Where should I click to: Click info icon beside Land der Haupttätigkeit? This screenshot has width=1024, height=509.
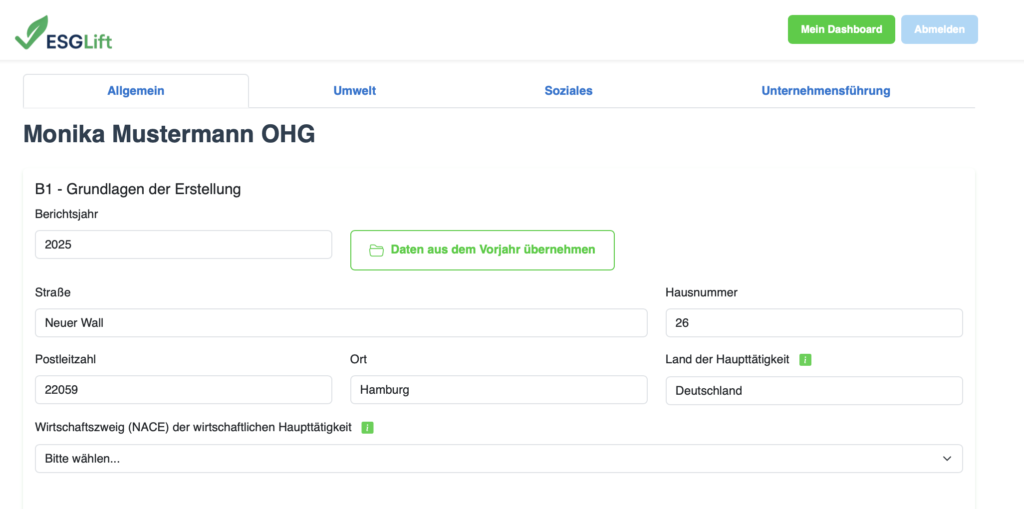pyautogui.click(x=806, y=360)
